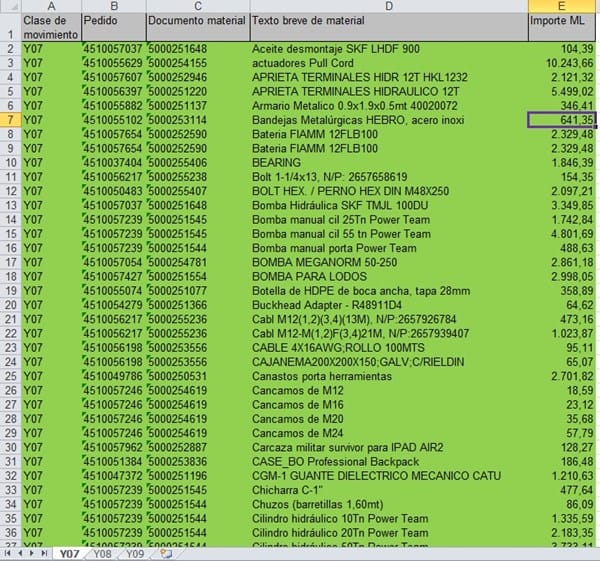Go to next sheet navigation arrow
This screenshot has width=600, height=561.
[32, 553]
